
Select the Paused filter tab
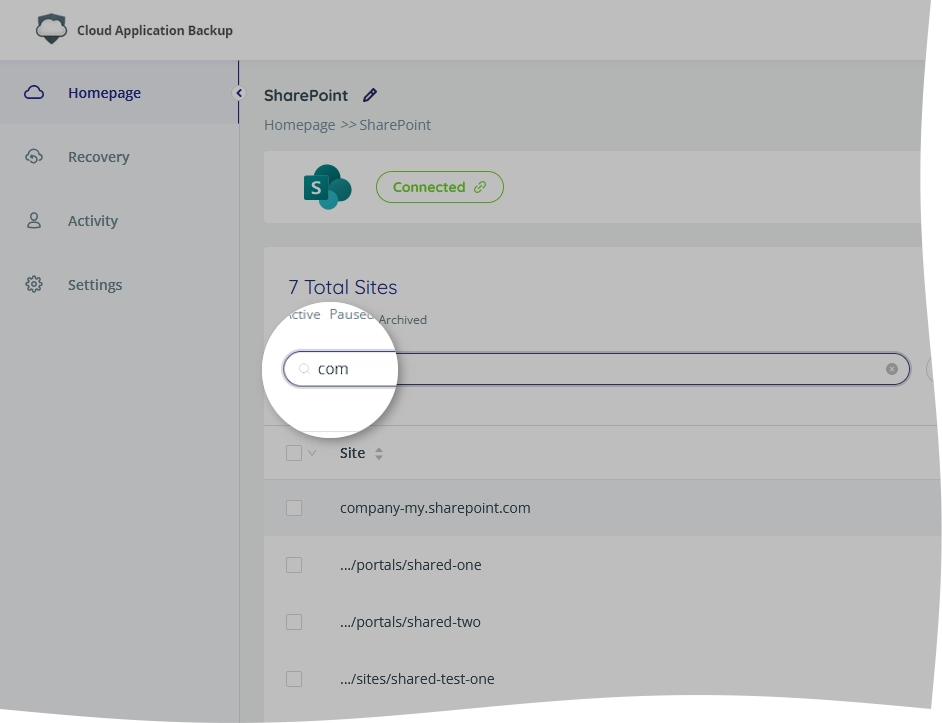pyautogui.click(x=351, y=314)
